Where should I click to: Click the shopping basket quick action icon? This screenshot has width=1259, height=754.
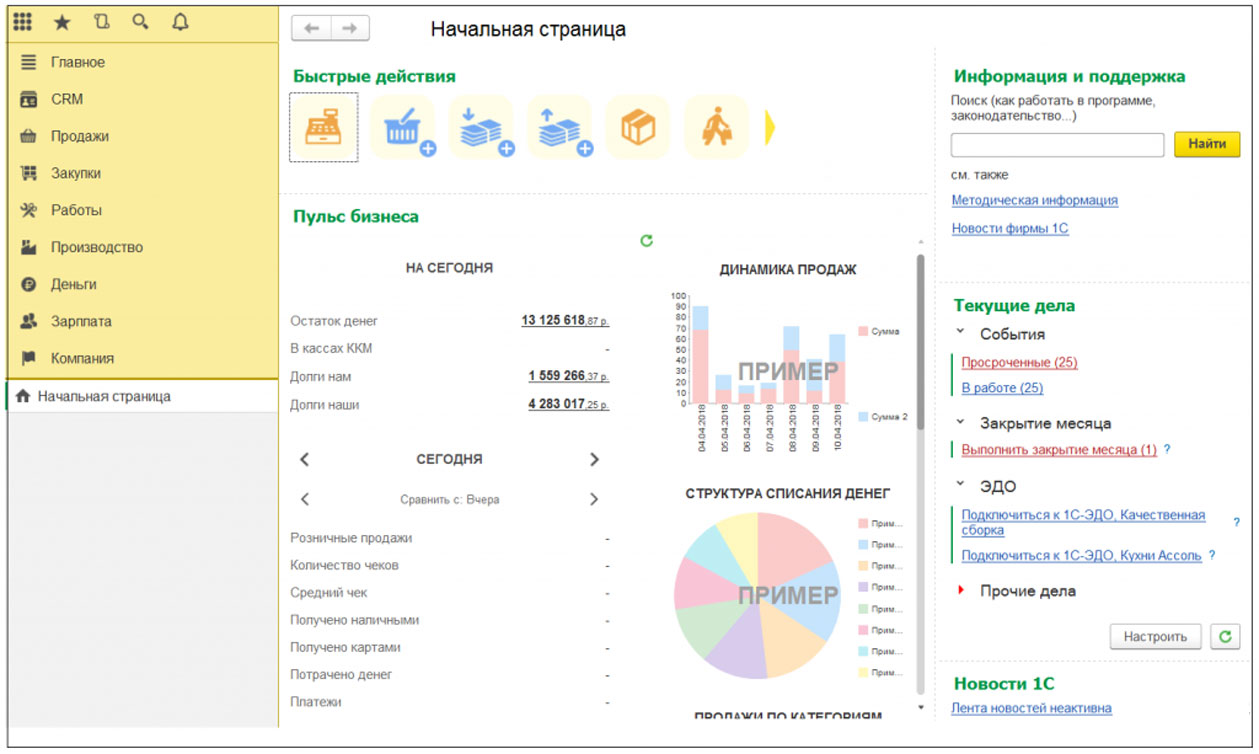[x=403, y=127]
